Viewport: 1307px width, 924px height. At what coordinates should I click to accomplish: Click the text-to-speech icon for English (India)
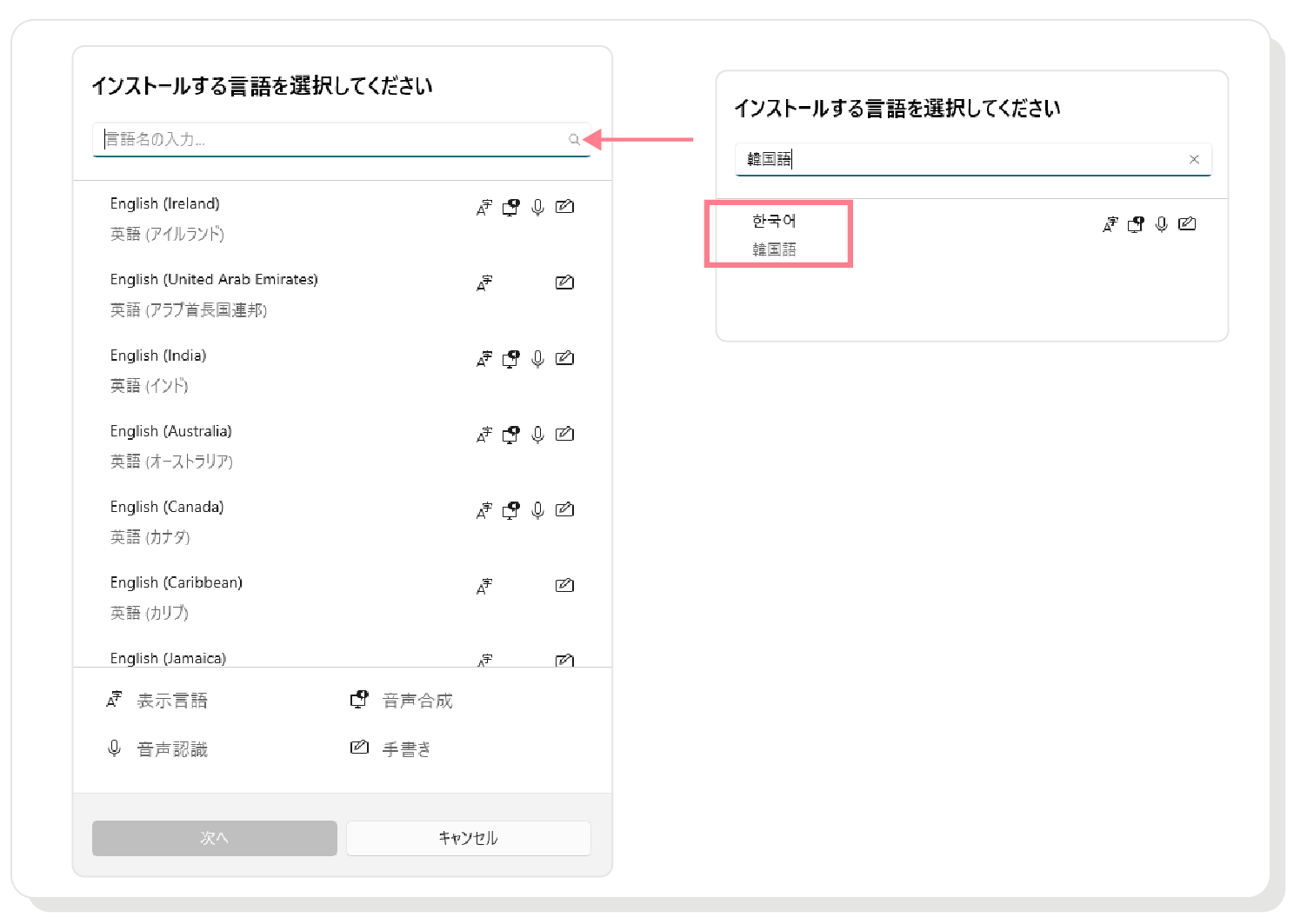point(510,357)
